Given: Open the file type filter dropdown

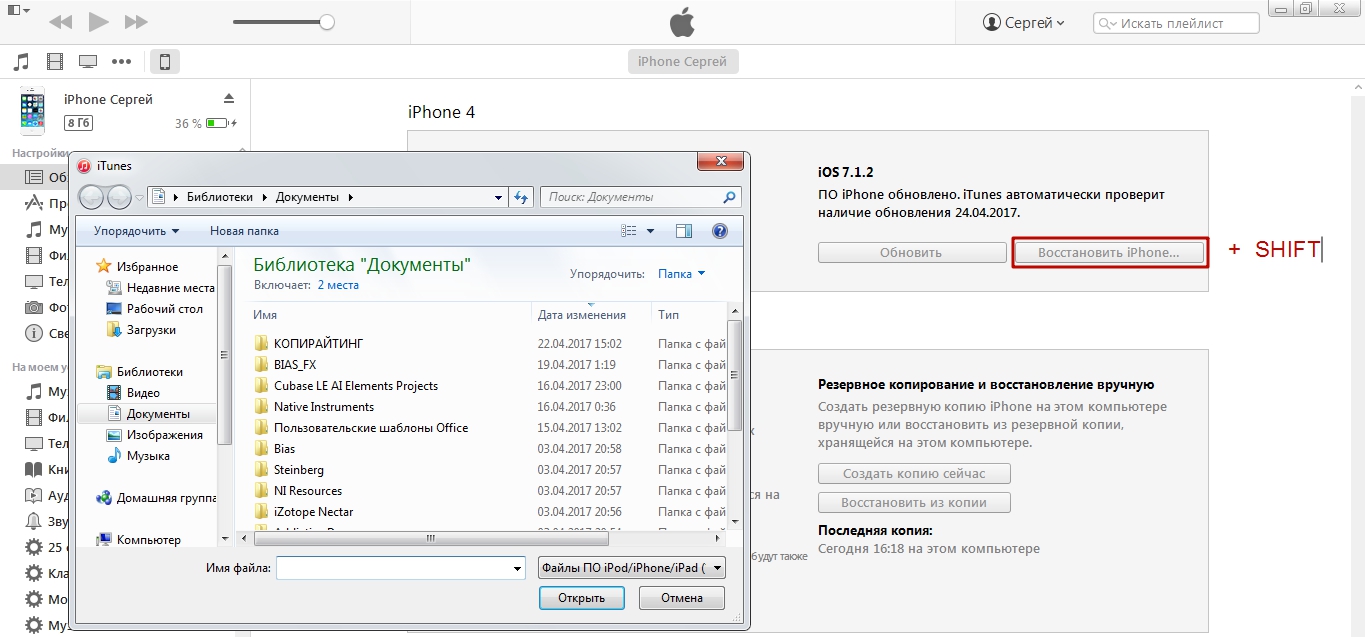Looking at the screenshot, I should (631, 568).
